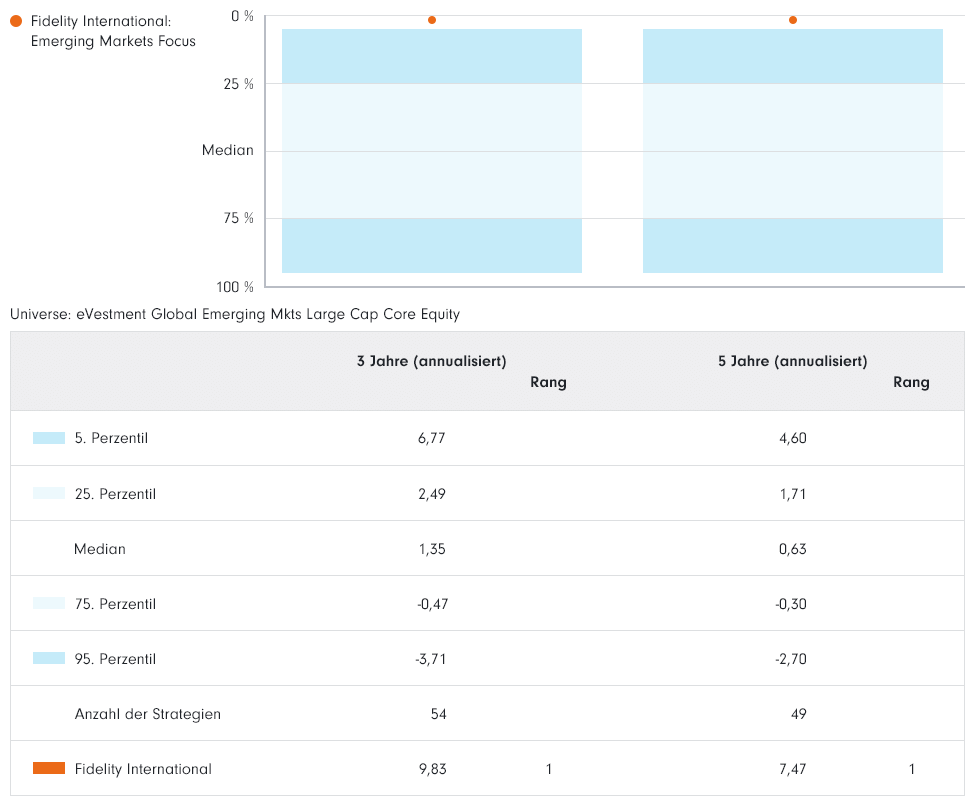Screen dimensions: 975x806
Task: Click the 5. Perzentil blue color swatch
Action: tap(49, 438)
